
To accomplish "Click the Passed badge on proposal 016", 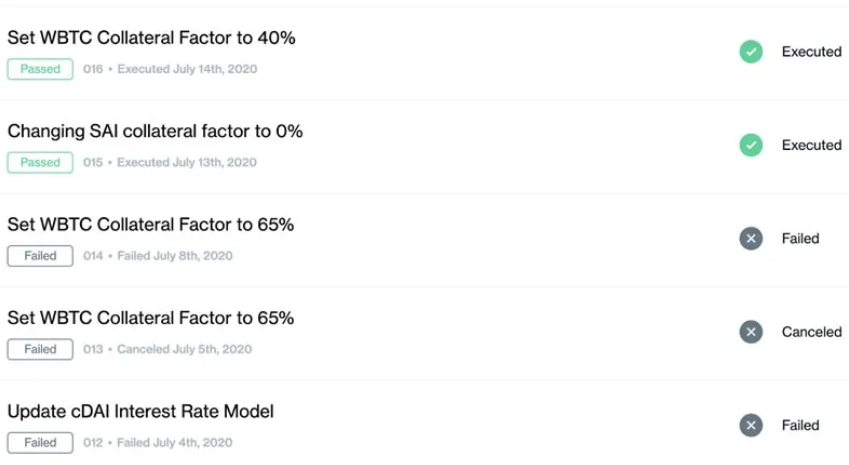I will click(40, 69).
